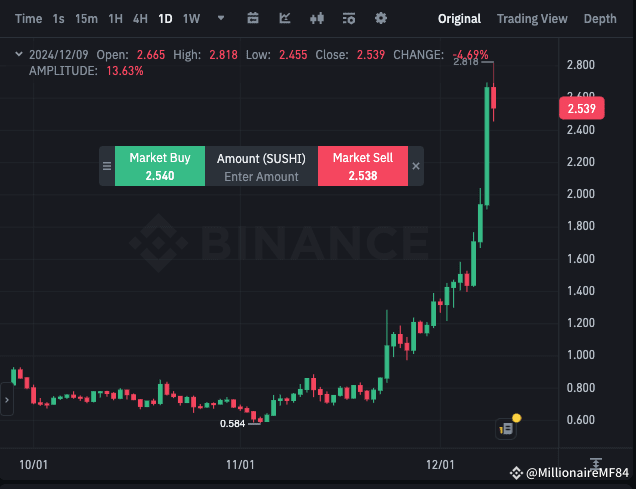Viewport: 636px width, 489px height.
Task: Close the quick order widget
Action: [416, 166]
